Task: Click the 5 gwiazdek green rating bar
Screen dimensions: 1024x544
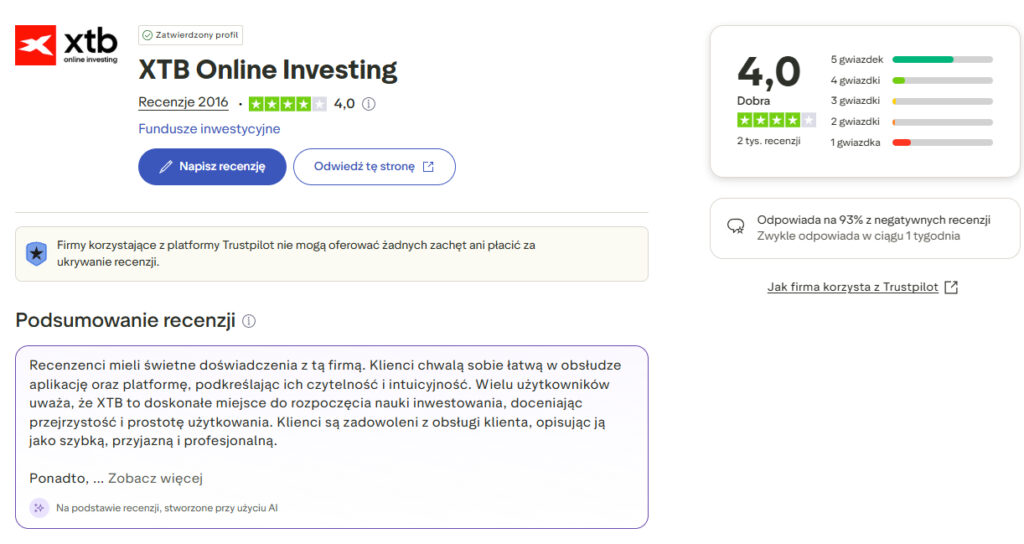Action: point(942,59)
